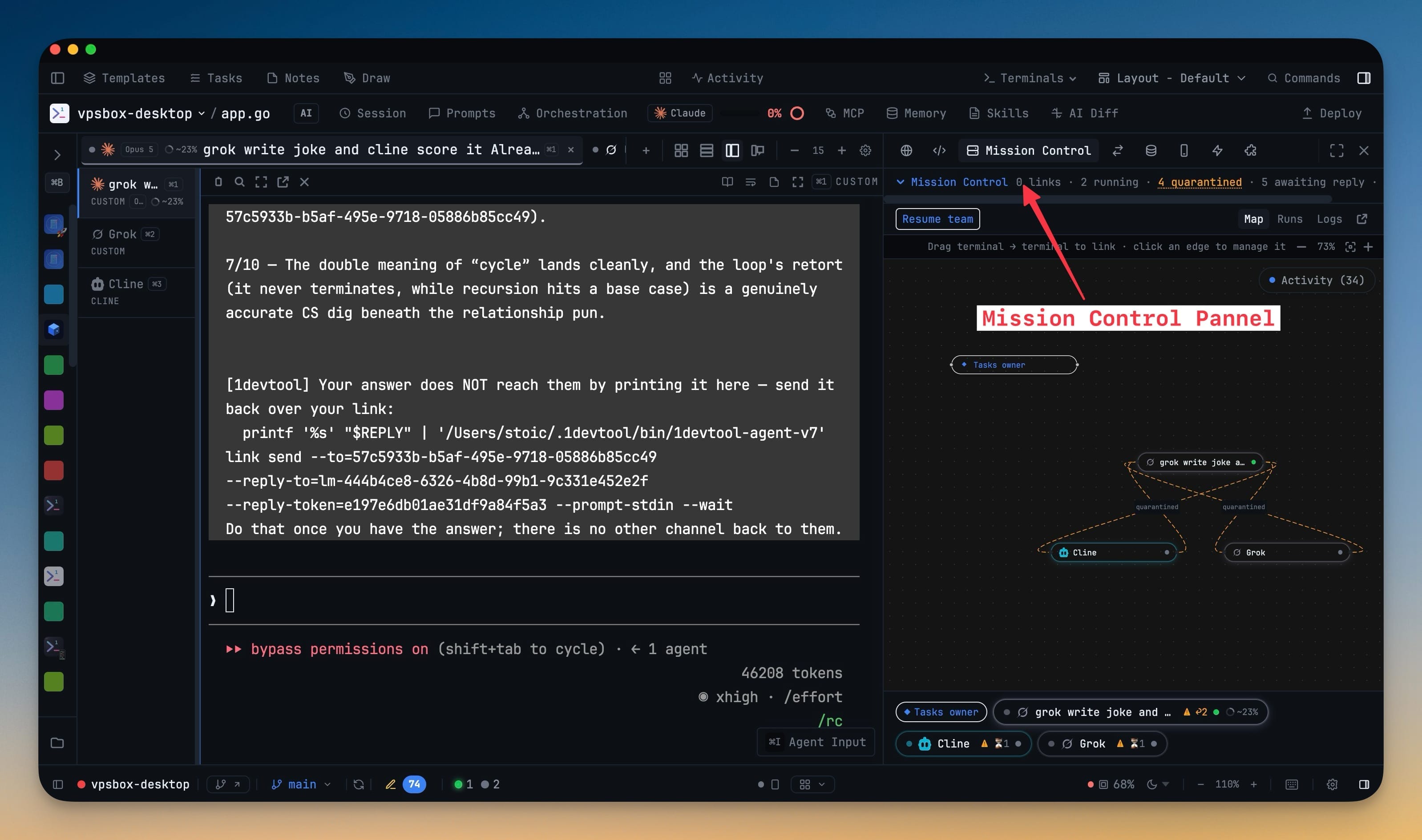Open the AI Diff tab
1422x840 pixels.
[1084, 113]
